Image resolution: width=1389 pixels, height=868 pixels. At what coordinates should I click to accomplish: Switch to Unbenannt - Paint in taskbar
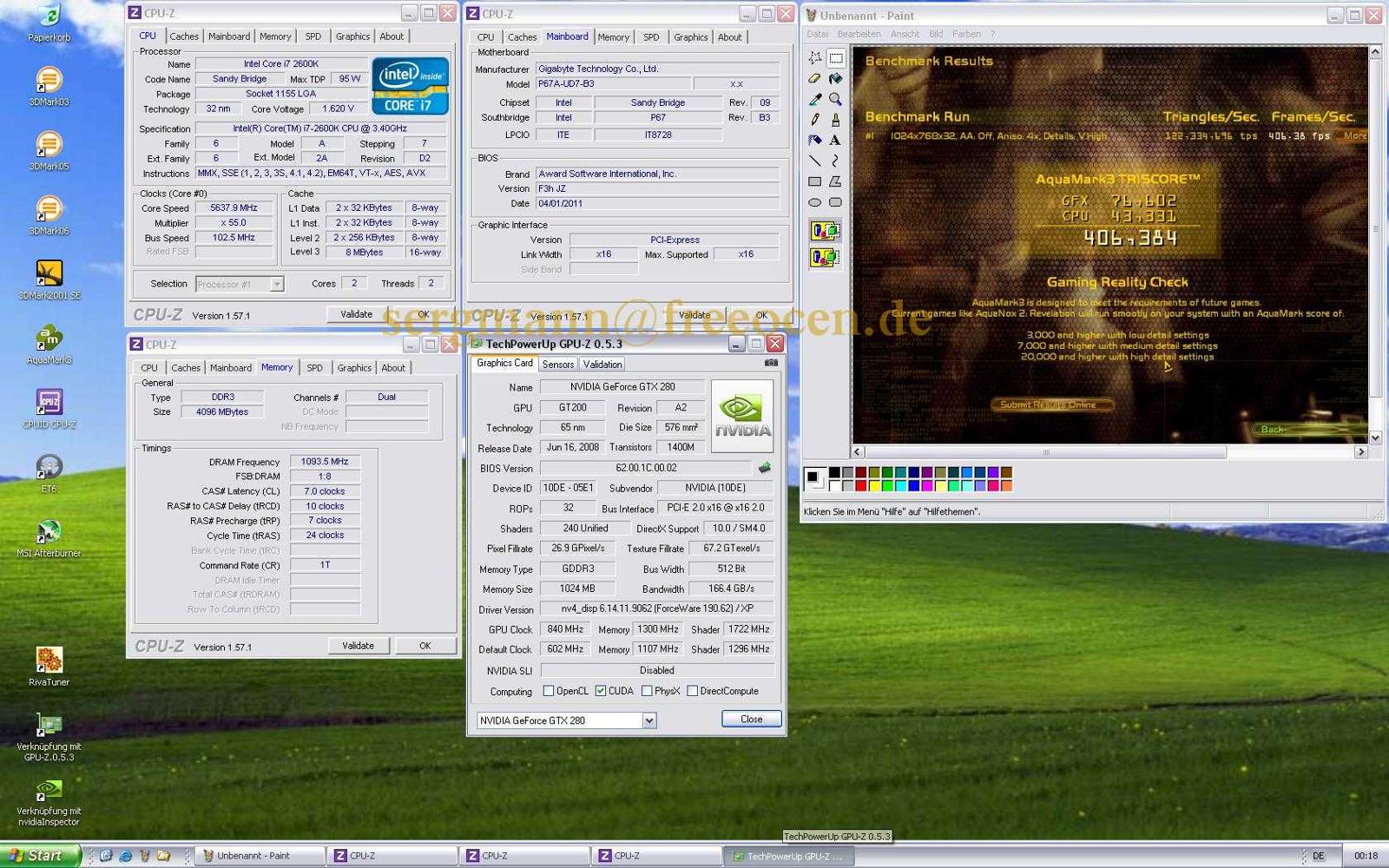click(x=261, y=856)
